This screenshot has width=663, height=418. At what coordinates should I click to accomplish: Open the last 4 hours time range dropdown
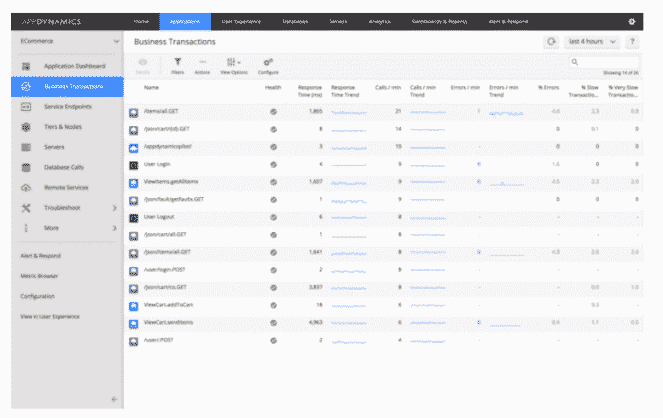pos(592,41)
